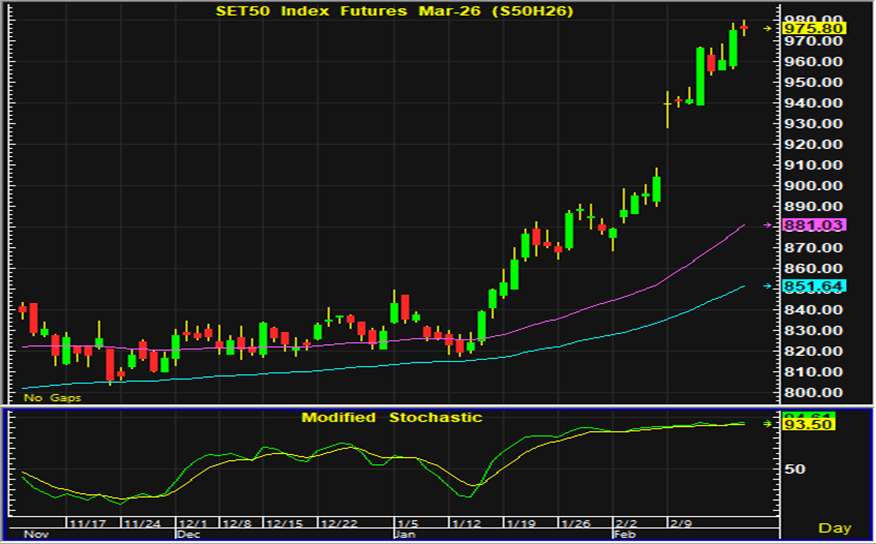Viewport: 876px width, 544px height.
Task: Click the Modified Stochastic panel title
Action: [391, 417]
